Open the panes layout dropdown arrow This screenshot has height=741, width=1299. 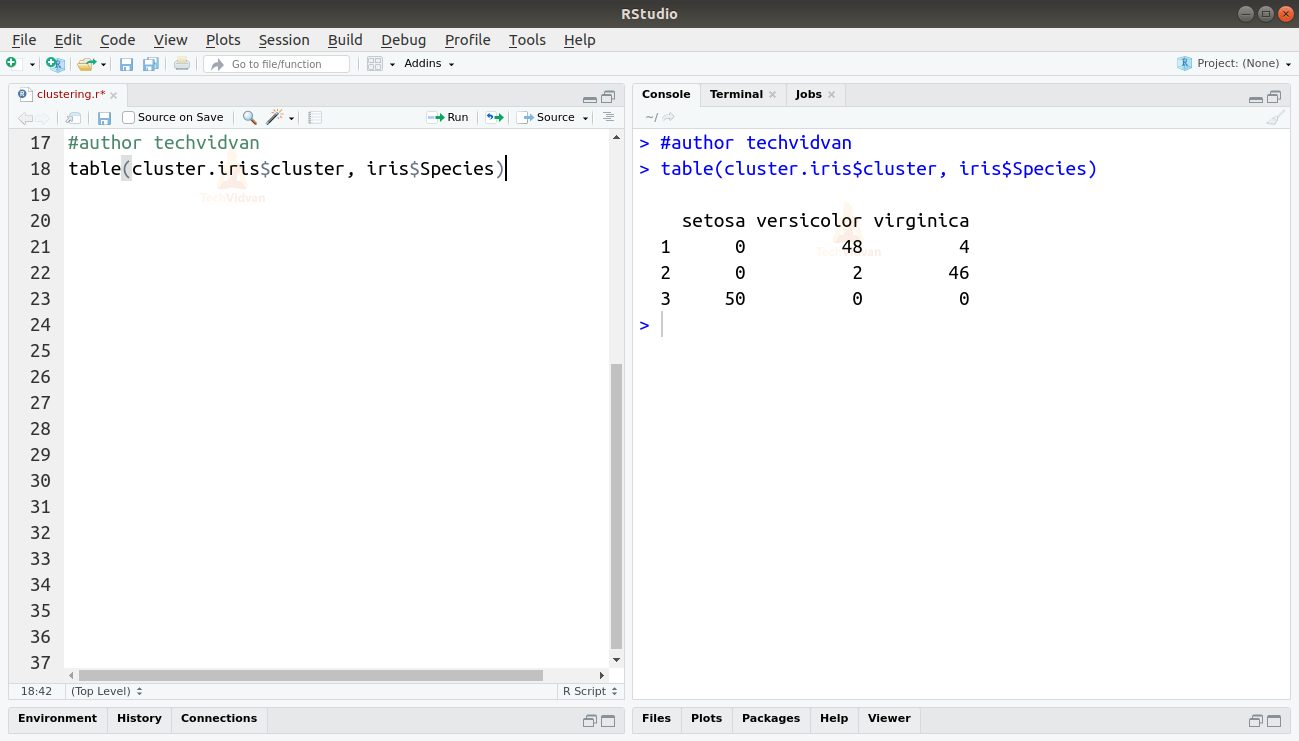click(392, 64)
